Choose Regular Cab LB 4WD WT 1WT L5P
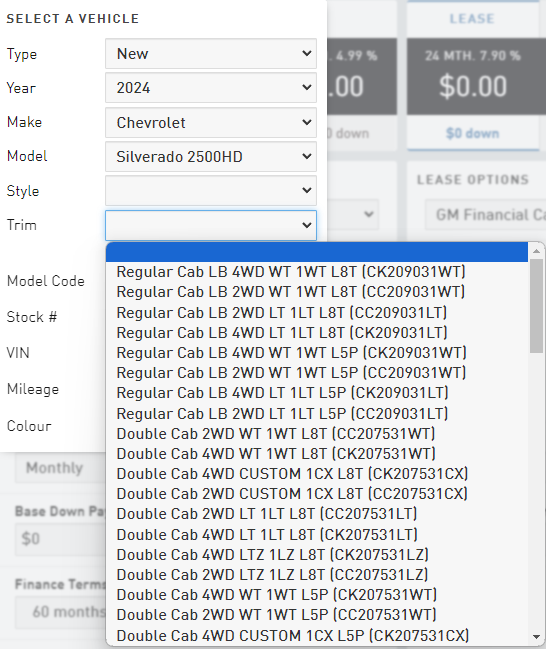This screenshot has height=649, width=546. 317,353
